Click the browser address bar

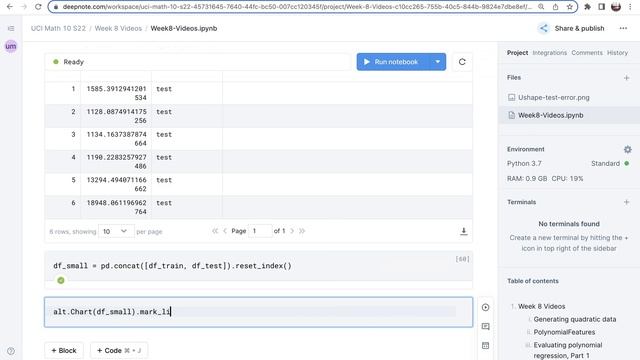[292, 7]
